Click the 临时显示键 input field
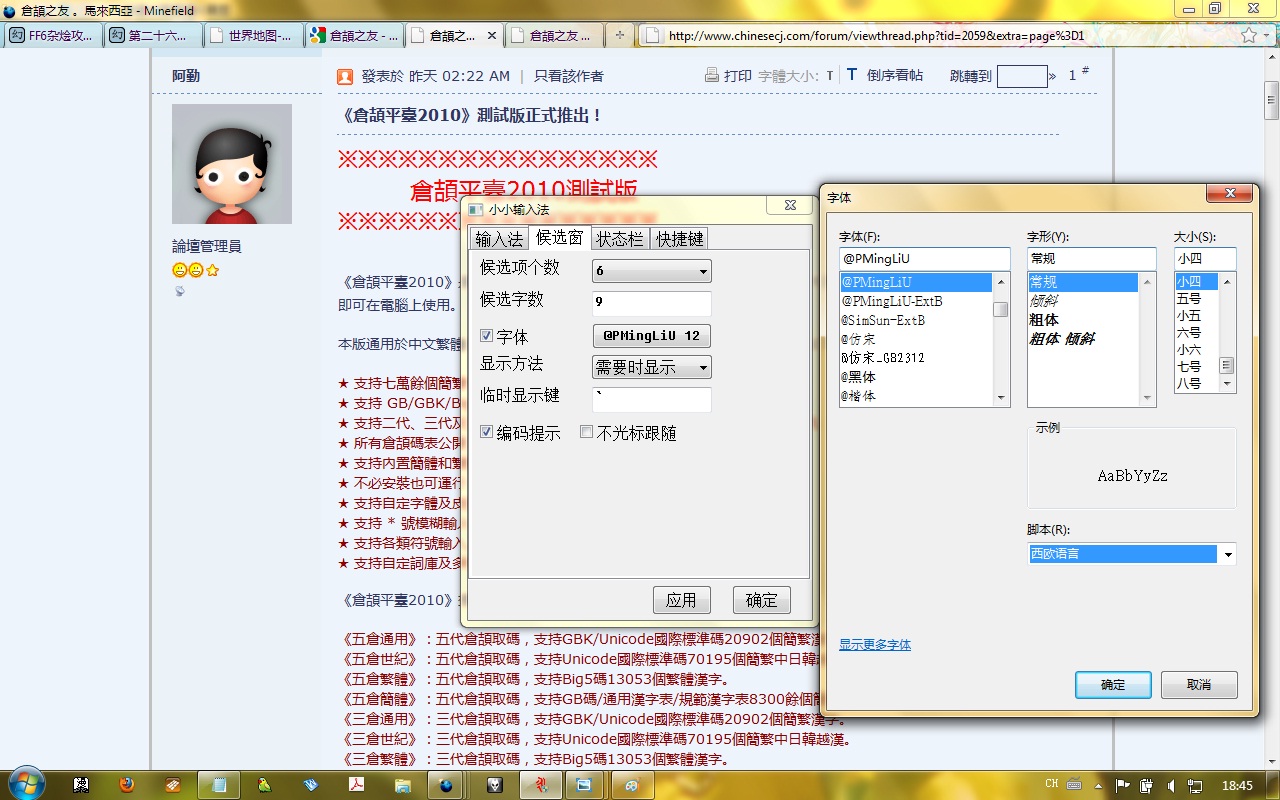The height and width of the screenshot is (800, 1280). click(651, 400)
